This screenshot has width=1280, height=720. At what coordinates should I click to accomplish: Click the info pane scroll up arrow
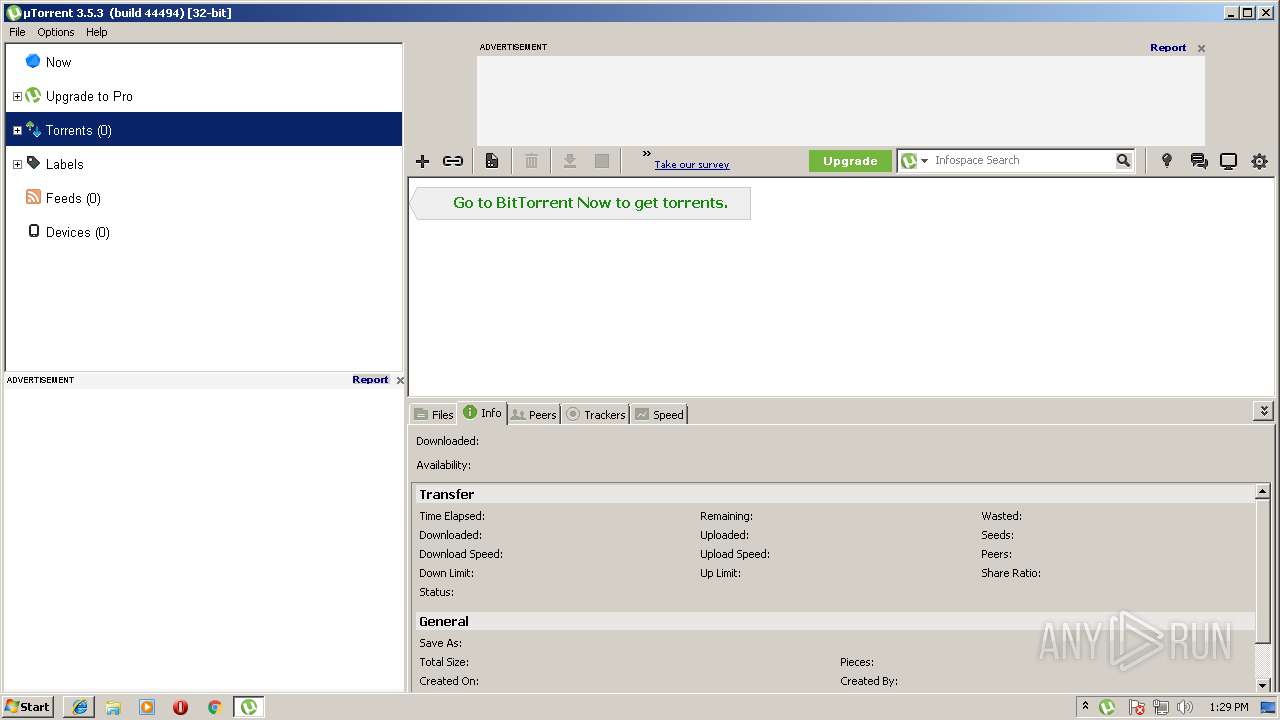click(x=1263, y=492)
